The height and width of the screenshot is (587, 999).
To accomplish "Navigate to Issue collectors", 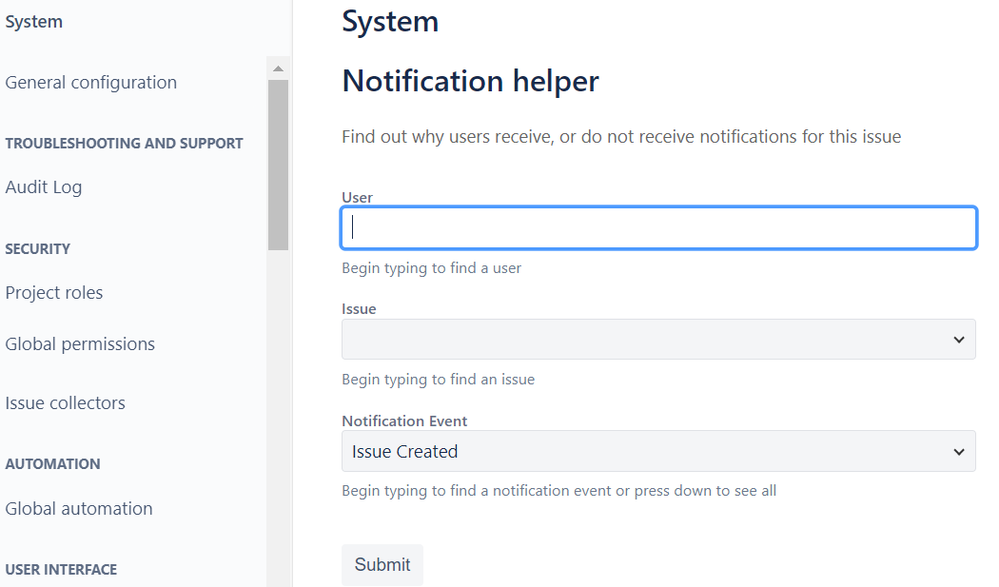I will (65, 403).
